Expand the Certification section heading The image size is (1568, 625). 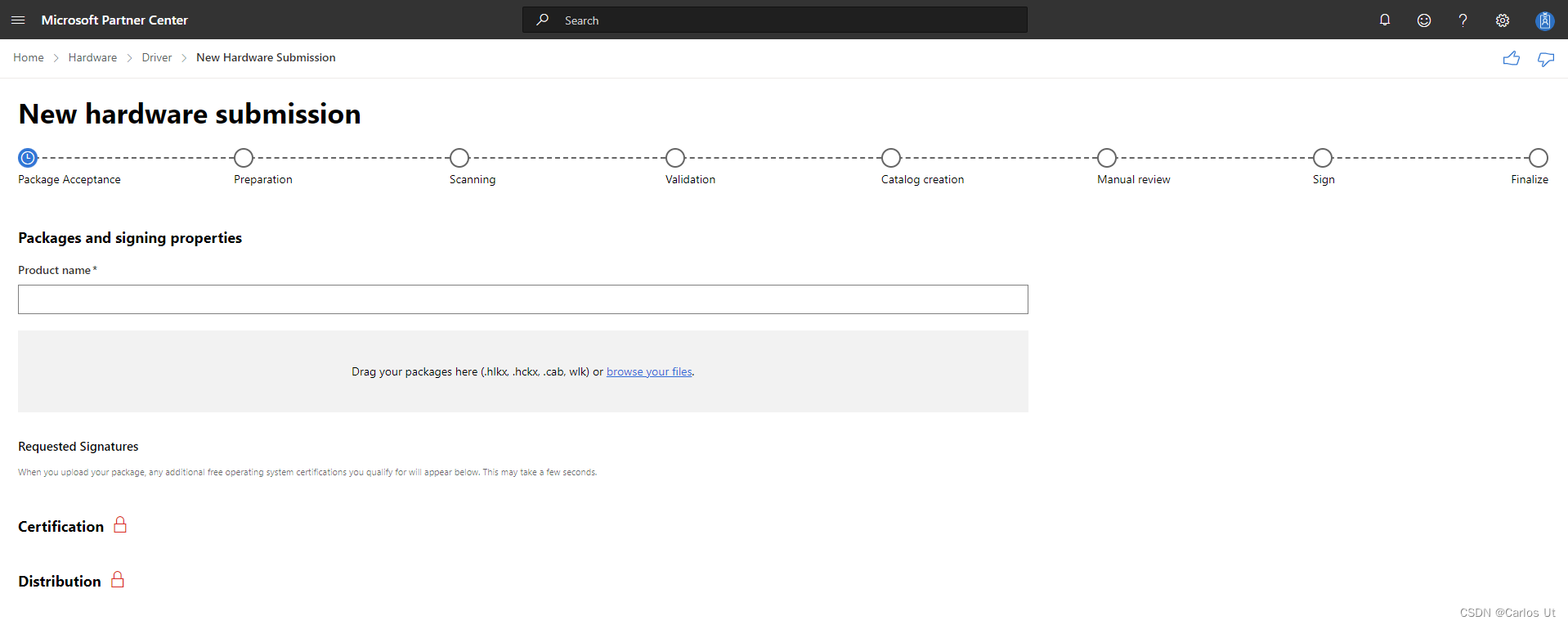(61, 526)
